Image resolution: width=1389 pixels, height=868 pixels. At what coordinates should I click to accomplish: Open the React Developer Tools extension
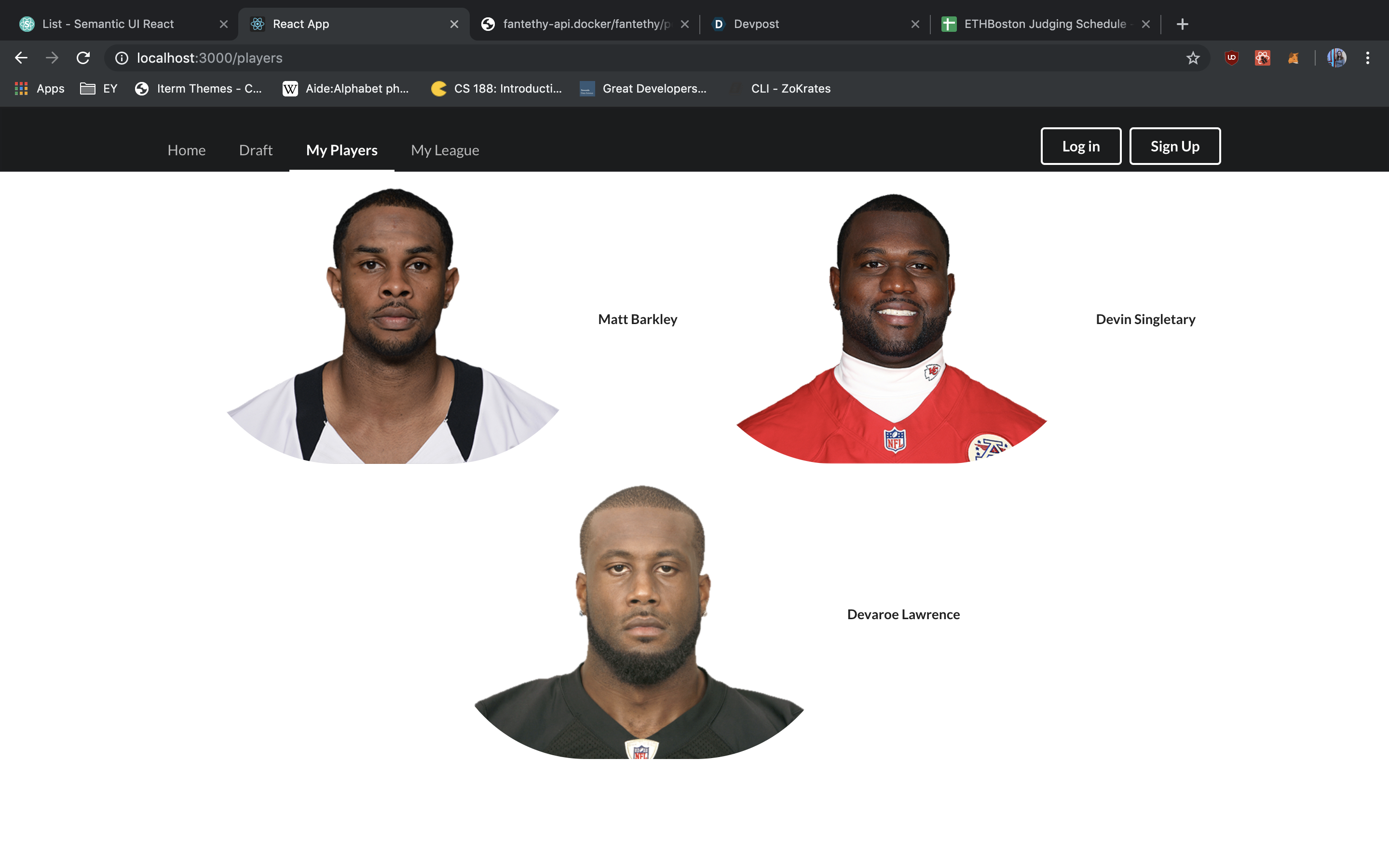point(1262,57)
